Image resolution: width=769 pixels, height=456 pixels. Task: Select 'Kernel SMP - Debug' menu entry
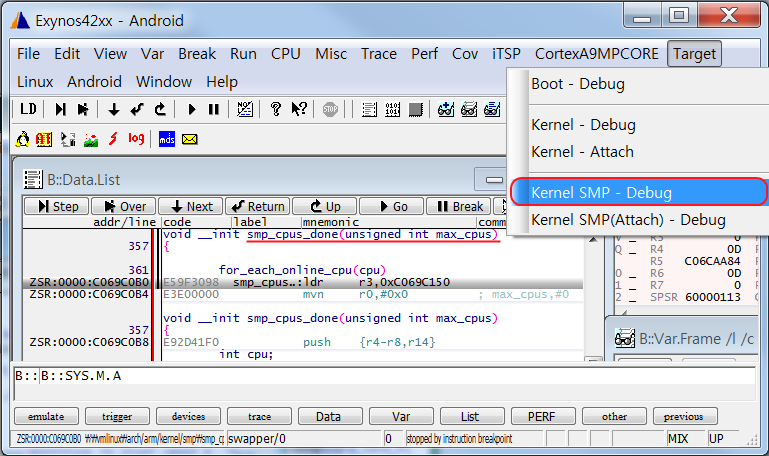click(x=638, y=192)
